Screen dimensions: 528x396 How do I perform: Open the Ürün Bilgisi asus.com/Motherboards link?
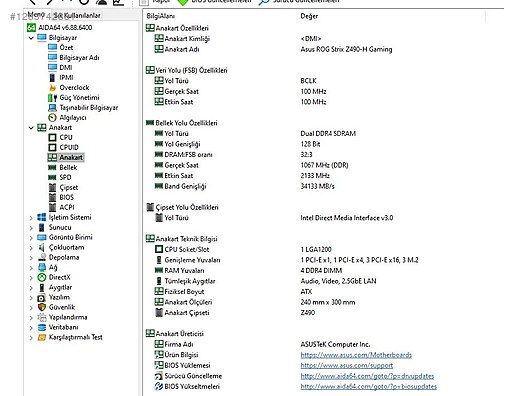356,355
